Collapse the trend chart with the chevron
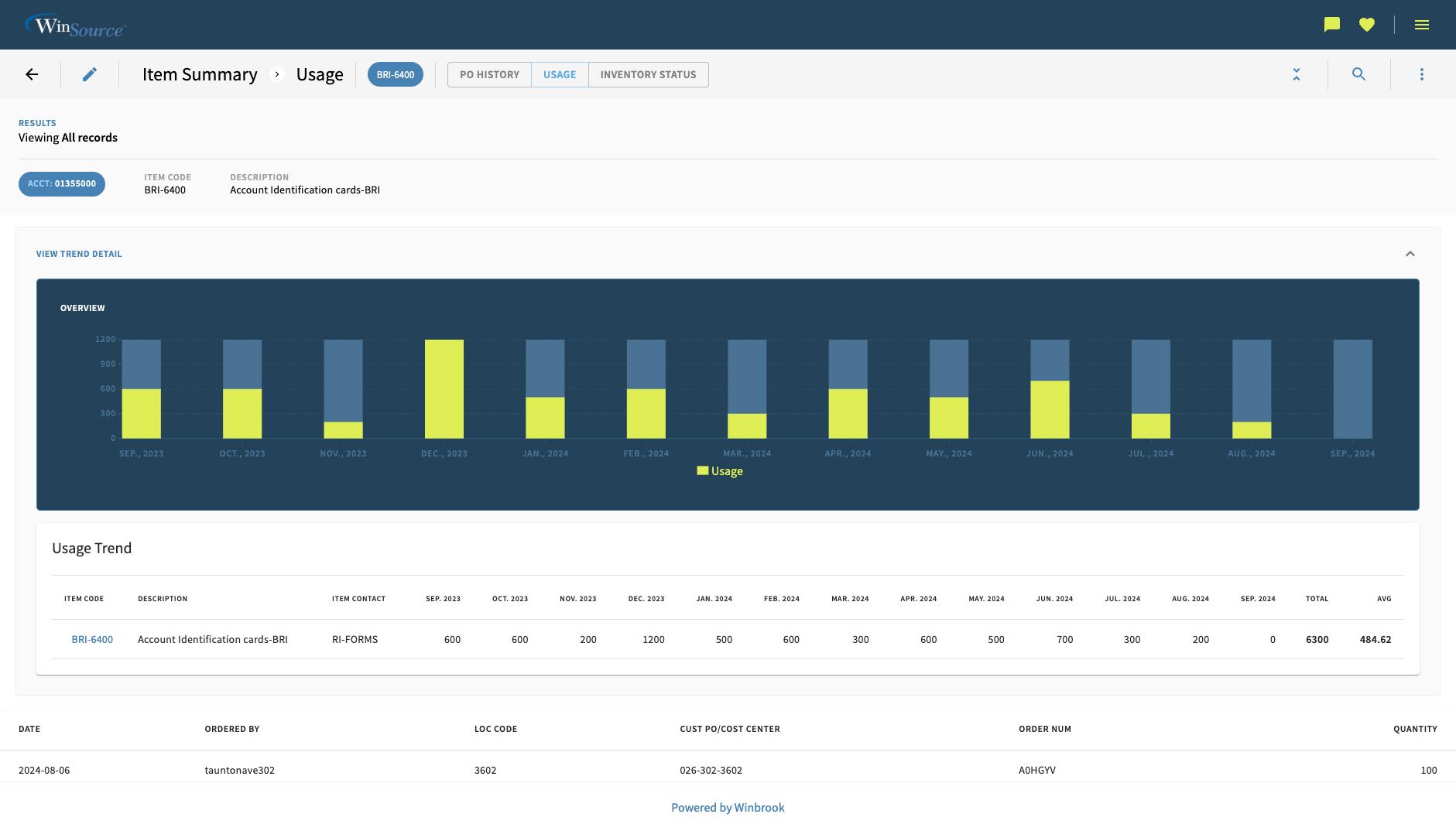The height and width of the screenshot is (831, 1456). (1411, 254)
